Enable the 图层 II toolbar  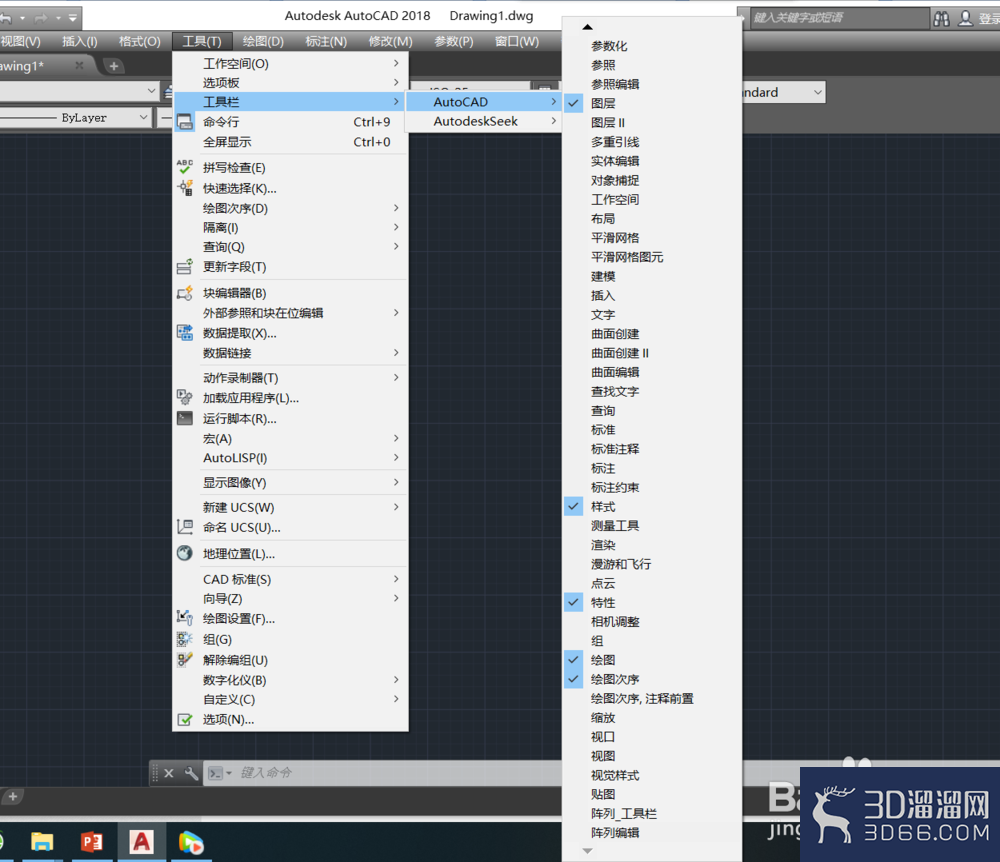652,122
